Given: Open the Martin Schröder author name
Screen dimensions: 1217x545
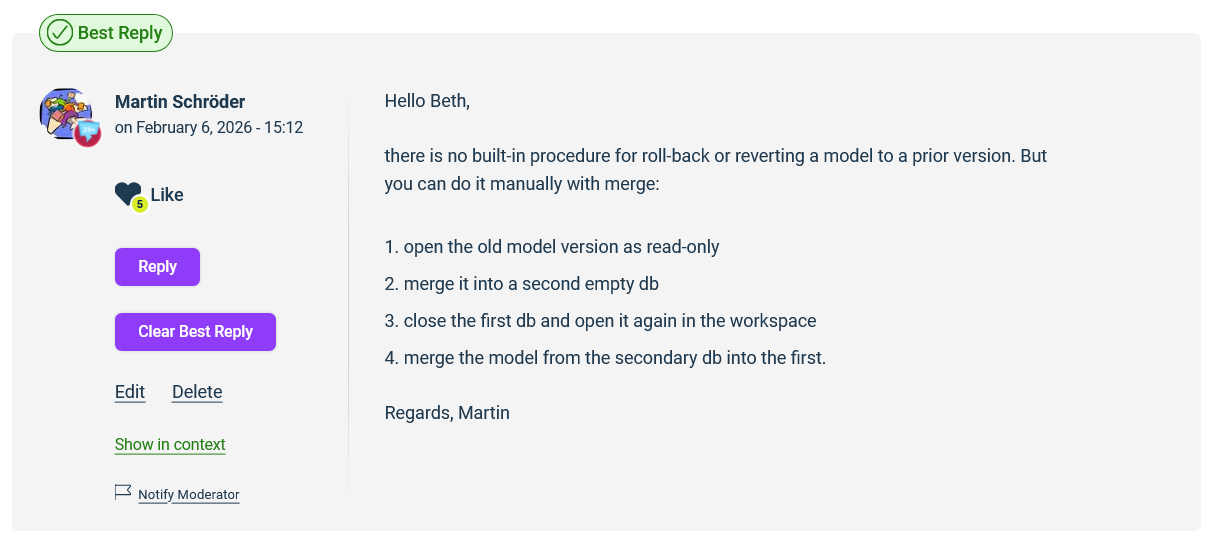Looking at the screenshot, I should coord(180,102).
